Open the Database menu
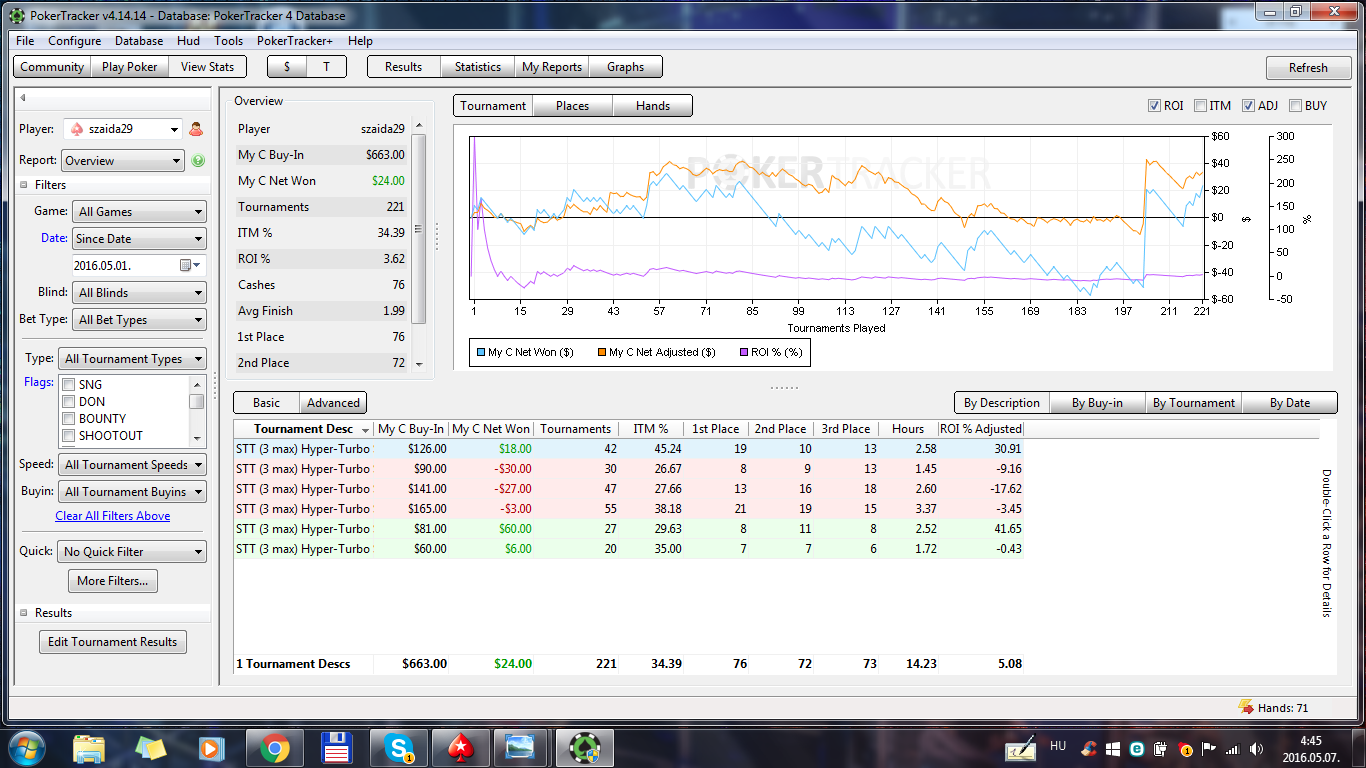 (139, 41)
